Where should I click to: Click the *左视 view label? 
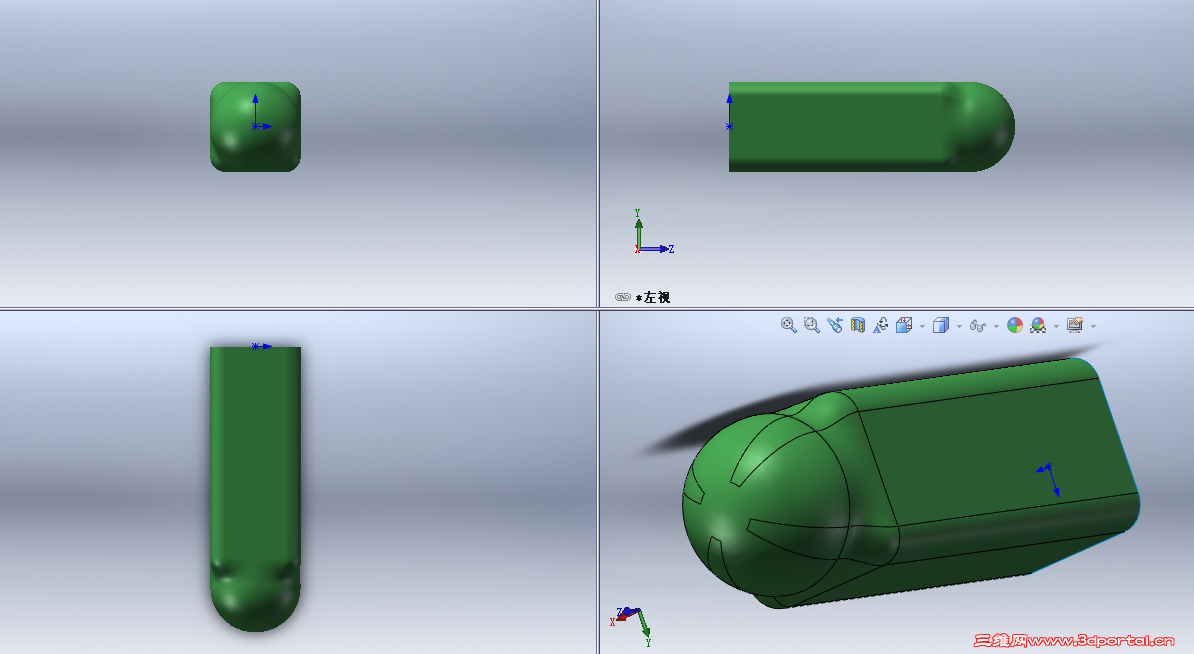tap(653, 297)
